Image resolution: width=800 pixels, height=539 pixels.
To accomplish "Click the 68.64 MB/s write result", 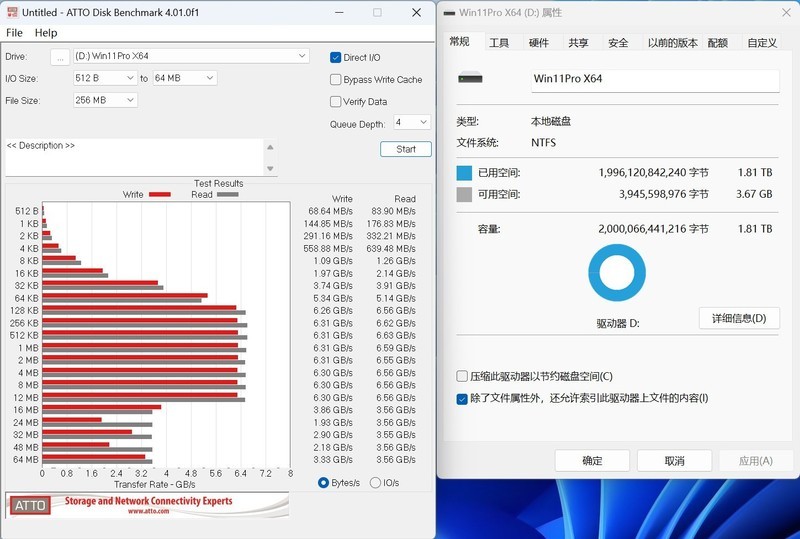I will 330,211.
